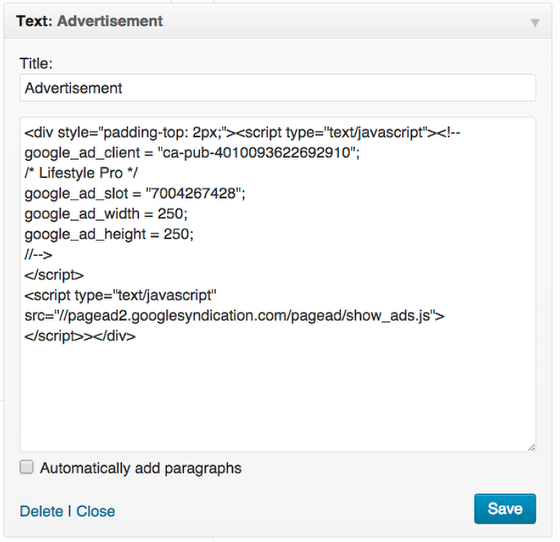Collapse the Text: Advertisement widget arrow

535,23
